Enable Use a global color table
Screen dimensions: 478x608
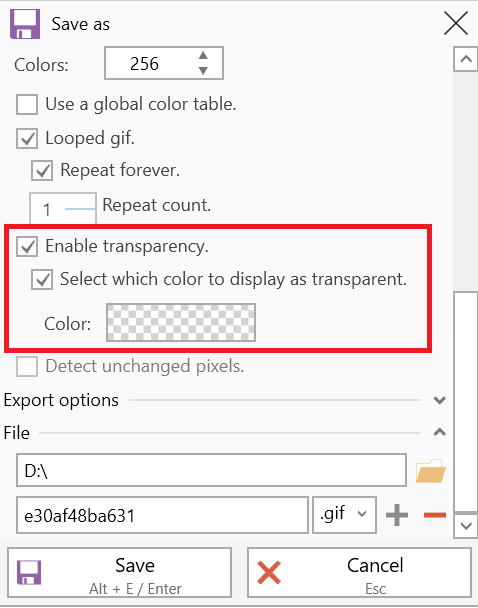[x=27, y=104]
